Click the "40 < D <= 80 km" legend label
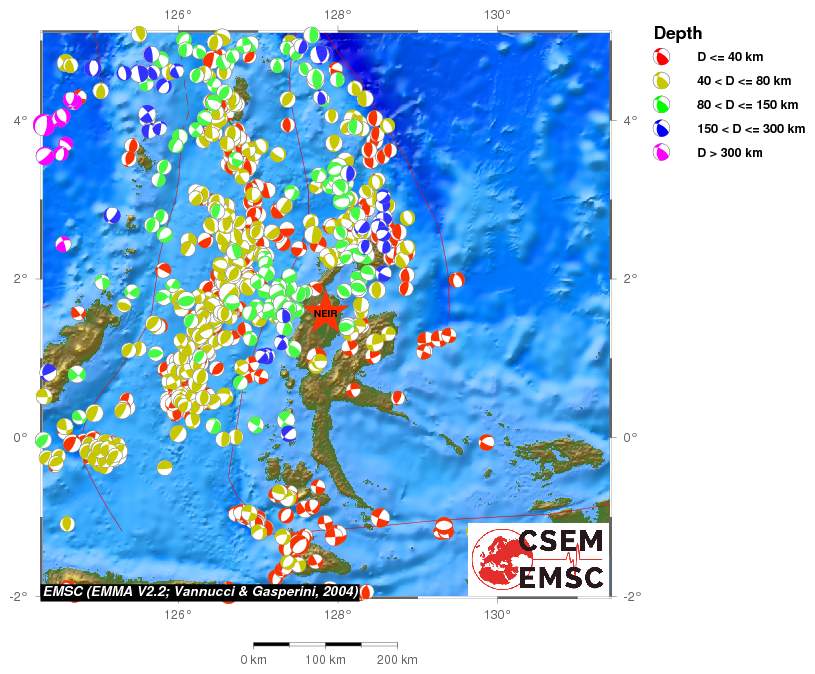This screenshot has height=674, width=815. (x=744, y=81)
